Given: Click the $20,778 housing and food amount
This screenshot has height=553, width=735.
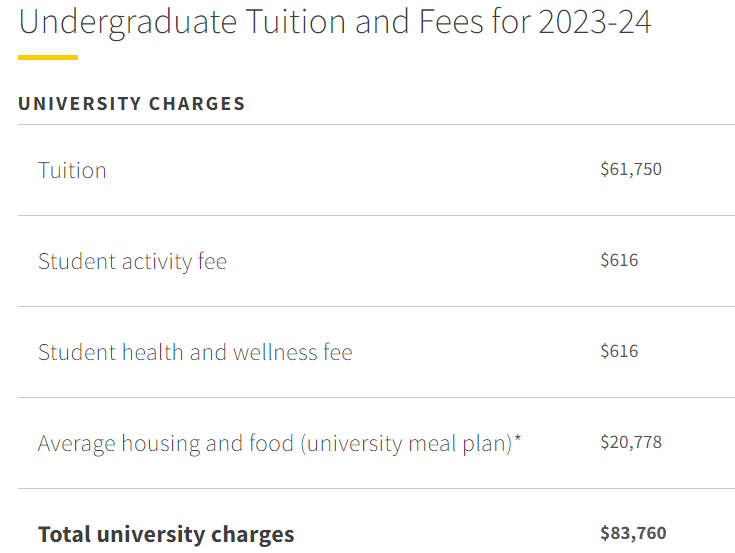Looking at the screenshot, I should point(631,442).
